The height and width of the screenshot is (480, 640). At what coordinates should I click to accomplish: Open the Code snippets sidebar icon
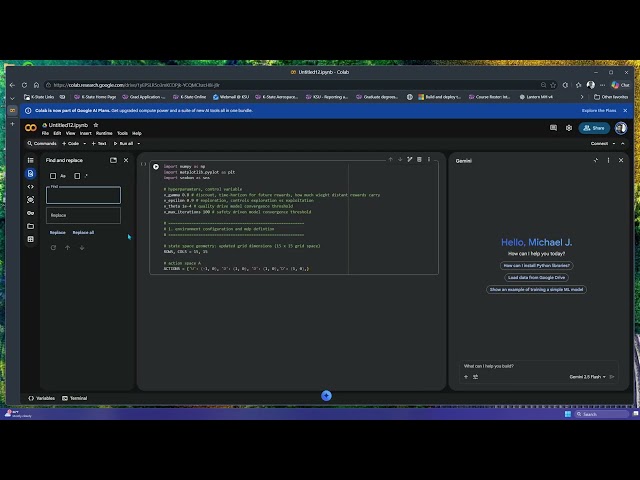pyautogui.click(x=31, y=187)
